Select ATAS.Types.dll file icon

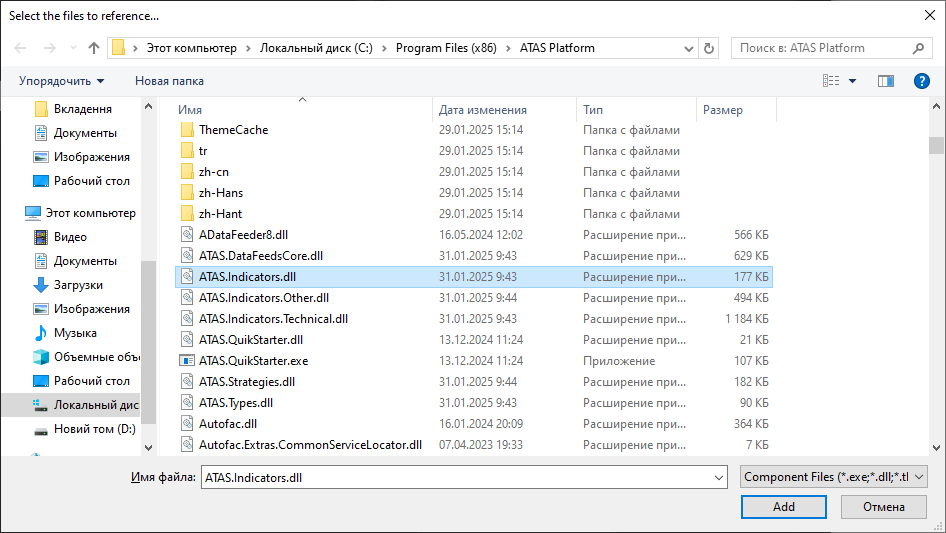tap(187, 403)
